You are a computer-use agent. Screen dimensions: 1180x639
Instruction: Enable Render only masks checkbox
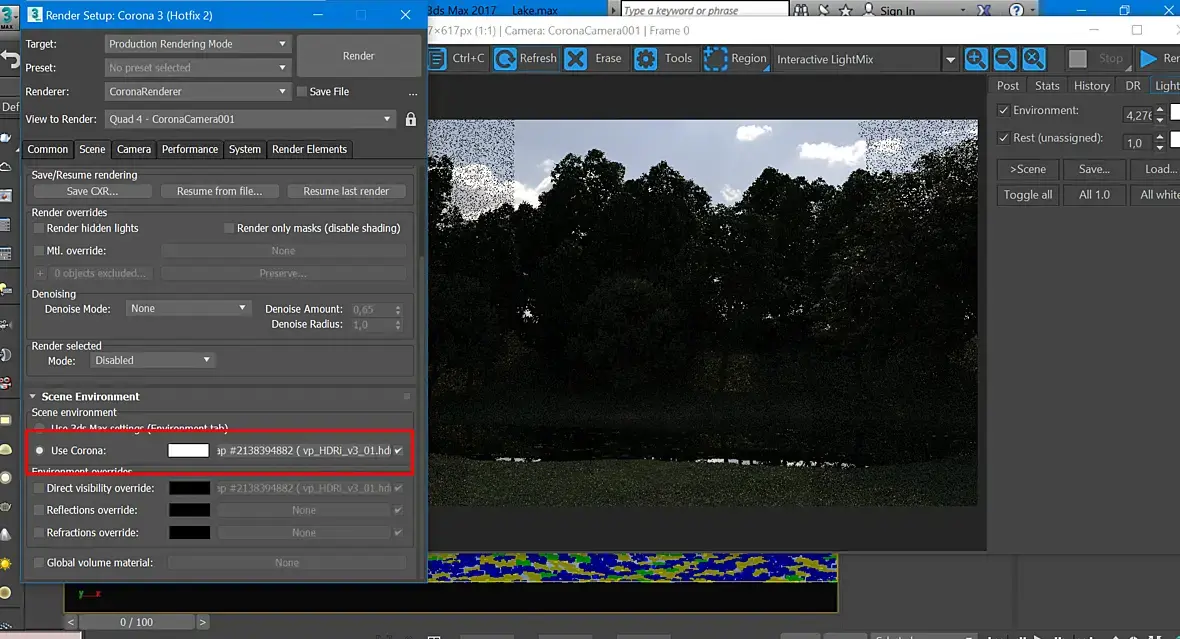point(229,228)
